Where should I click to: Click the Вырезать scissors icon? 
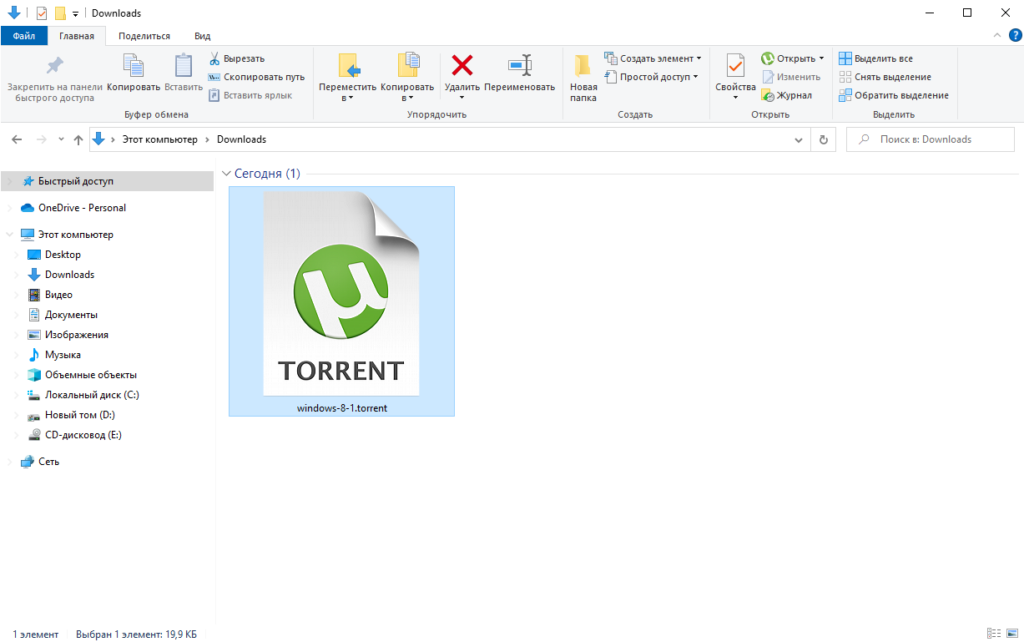pyautogui.click(x=214, y=59)
